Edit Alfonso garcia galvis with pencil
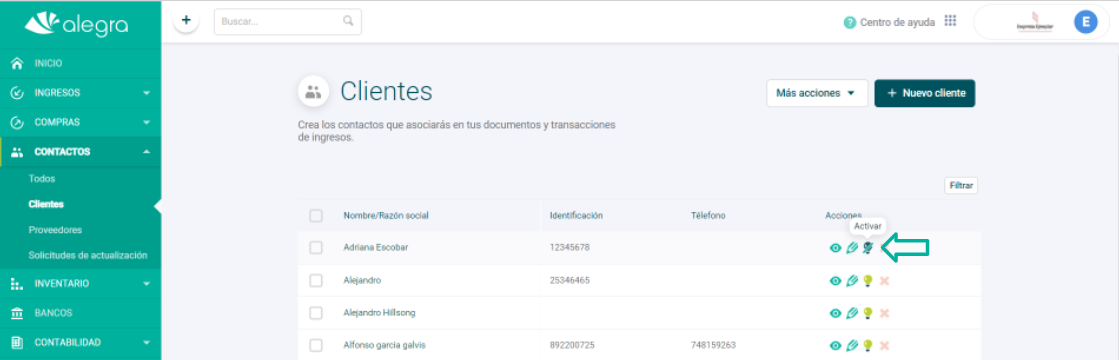Viewport: 1119px width, 360px height. (x=852, y=346)
